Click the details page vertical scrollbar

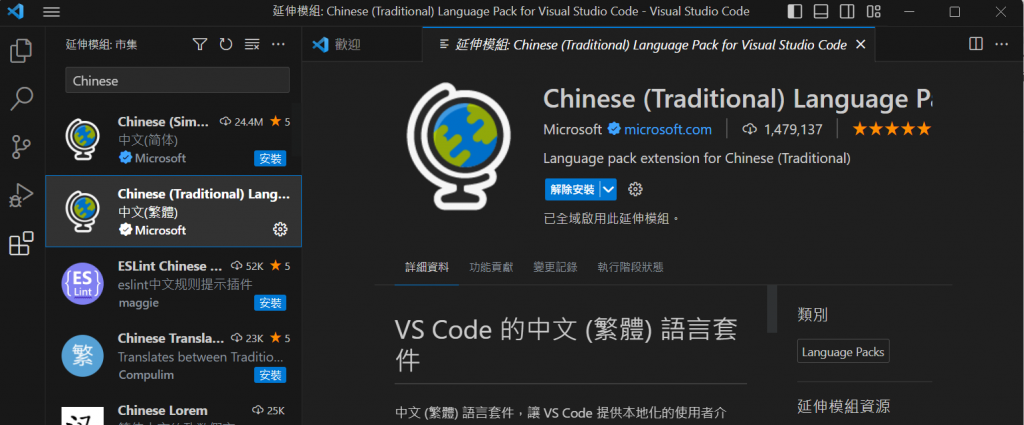(x=772, y=309)
